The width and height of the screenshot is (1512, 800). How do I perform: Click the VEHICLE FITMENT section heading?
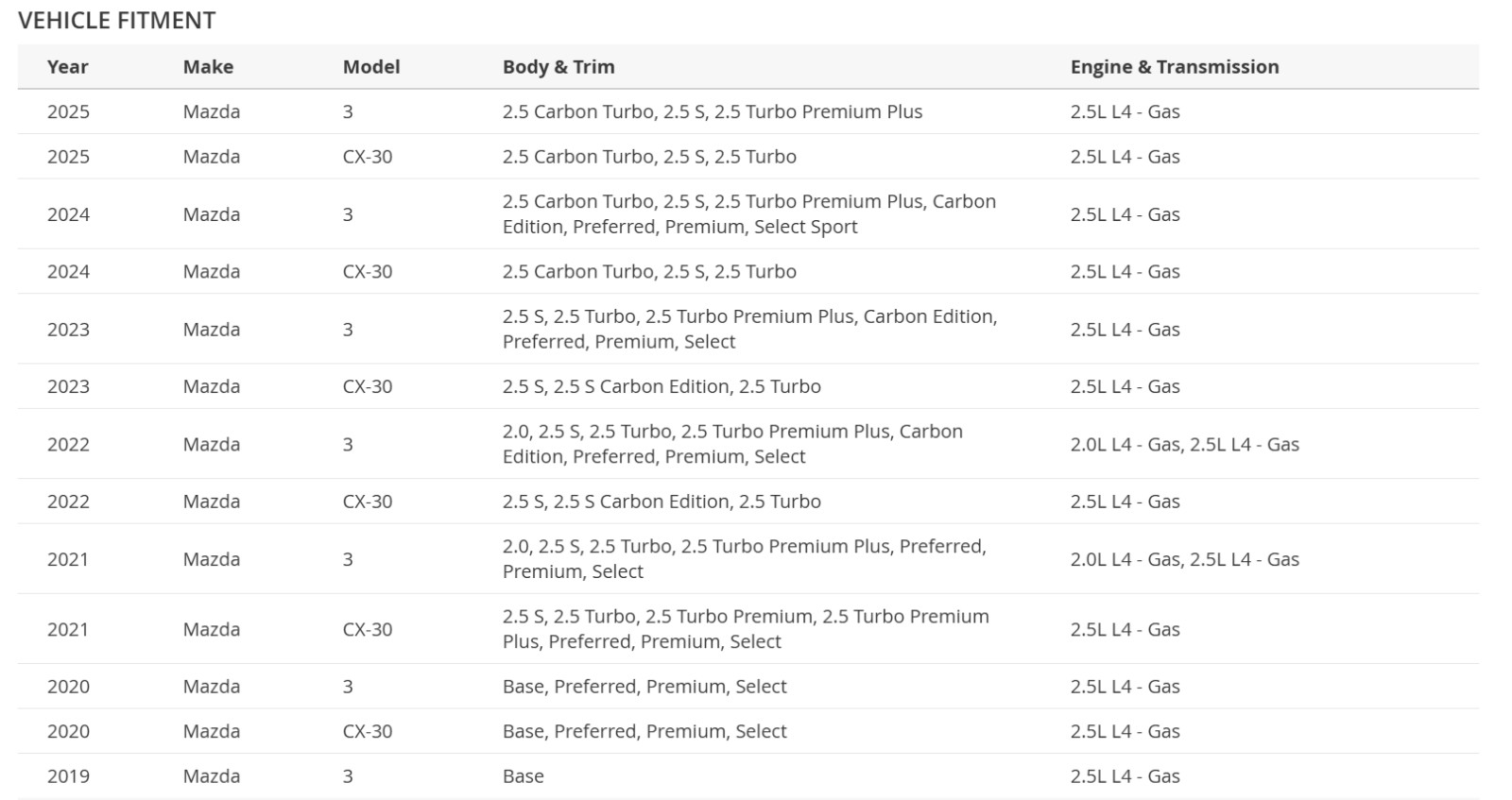(117, 20)
